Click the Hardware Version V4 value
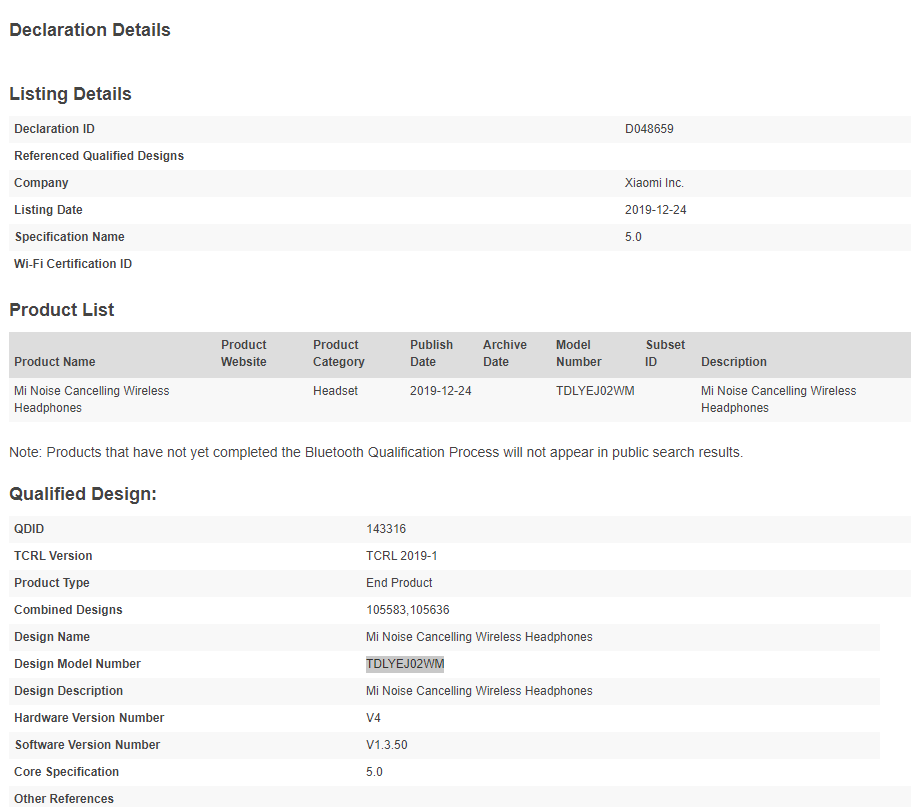The height and width of the screenshot is (807, 922). [x=373, y=718]
